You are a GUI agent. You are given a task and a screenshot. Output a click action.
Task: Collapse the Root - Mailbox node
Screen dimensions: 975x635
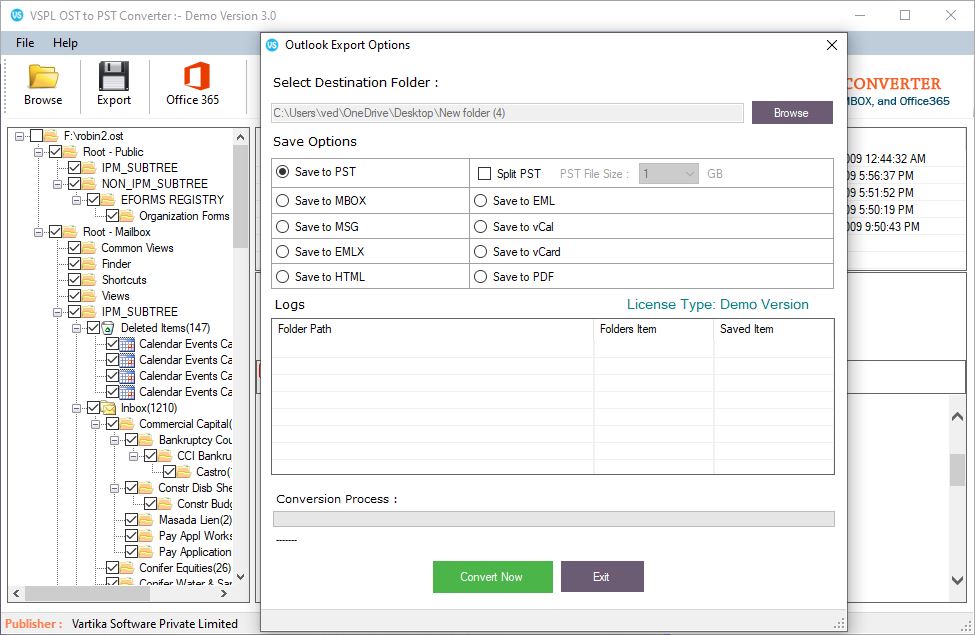click(x=39, y=233)
